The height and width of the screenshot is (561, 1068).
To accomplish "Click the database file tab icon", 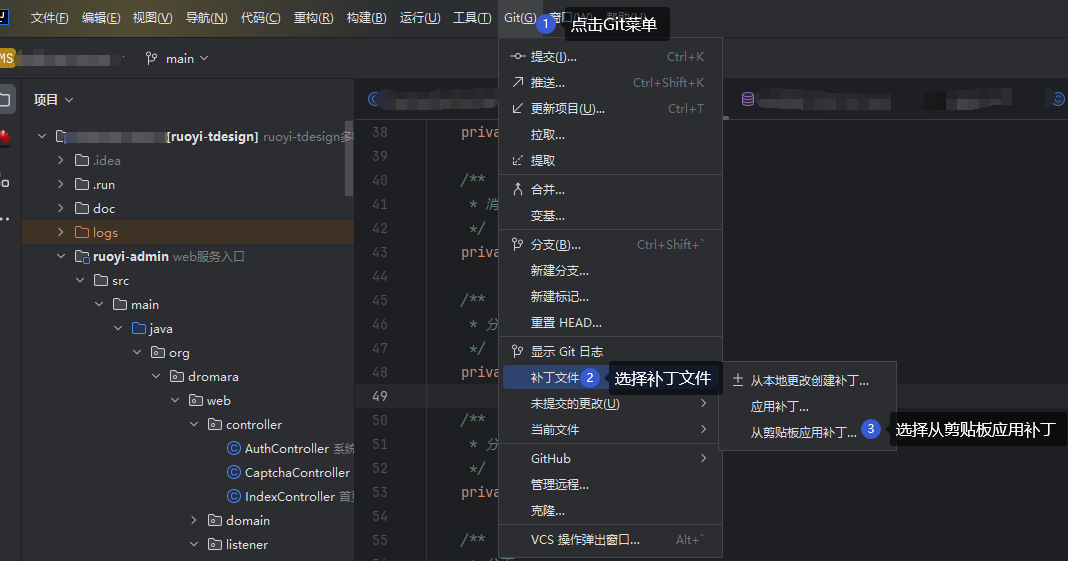I will click(x=748, y=99).
